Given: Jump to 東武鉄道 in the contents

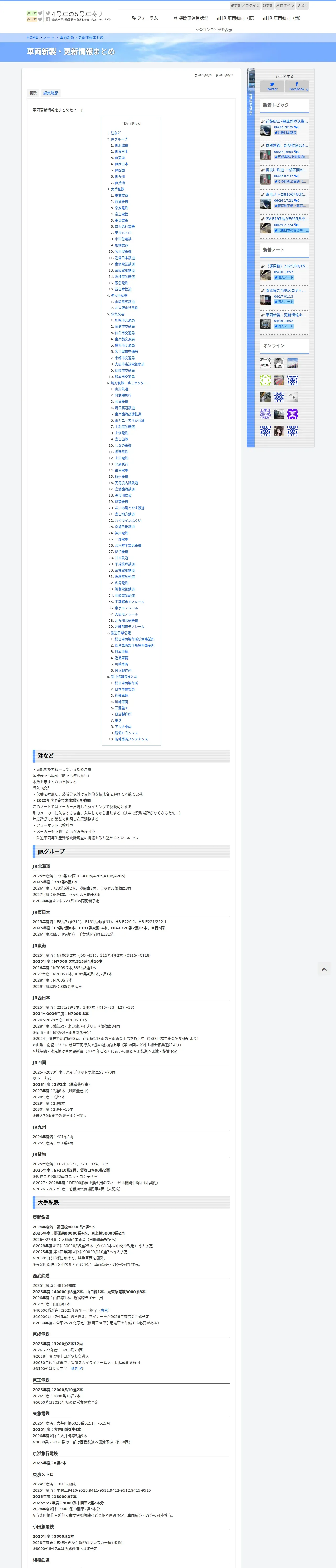Looking at the screenshot, I should coord(121,195).
